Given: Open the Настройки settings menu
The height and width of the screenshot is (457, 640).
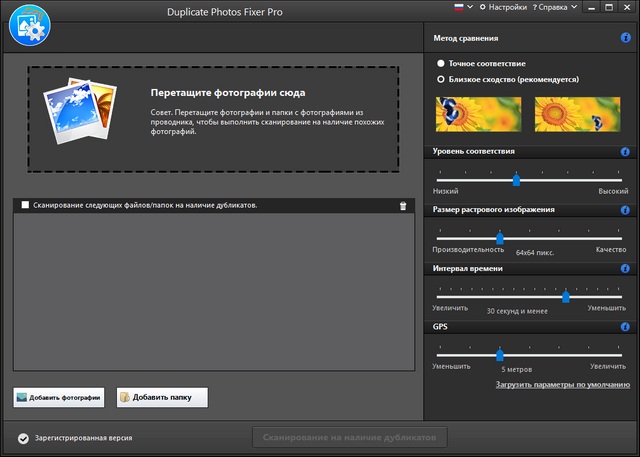Looking at the screenshot, I should point(506,7).
